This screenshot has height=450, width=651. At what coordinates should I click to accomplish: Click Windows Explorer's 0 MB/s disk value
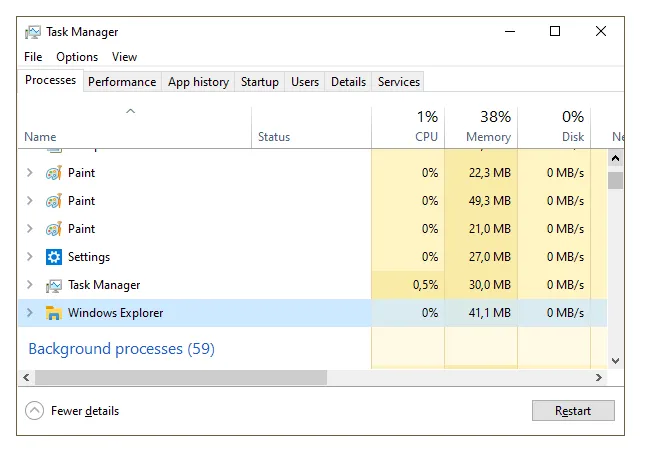pos(565,313)
